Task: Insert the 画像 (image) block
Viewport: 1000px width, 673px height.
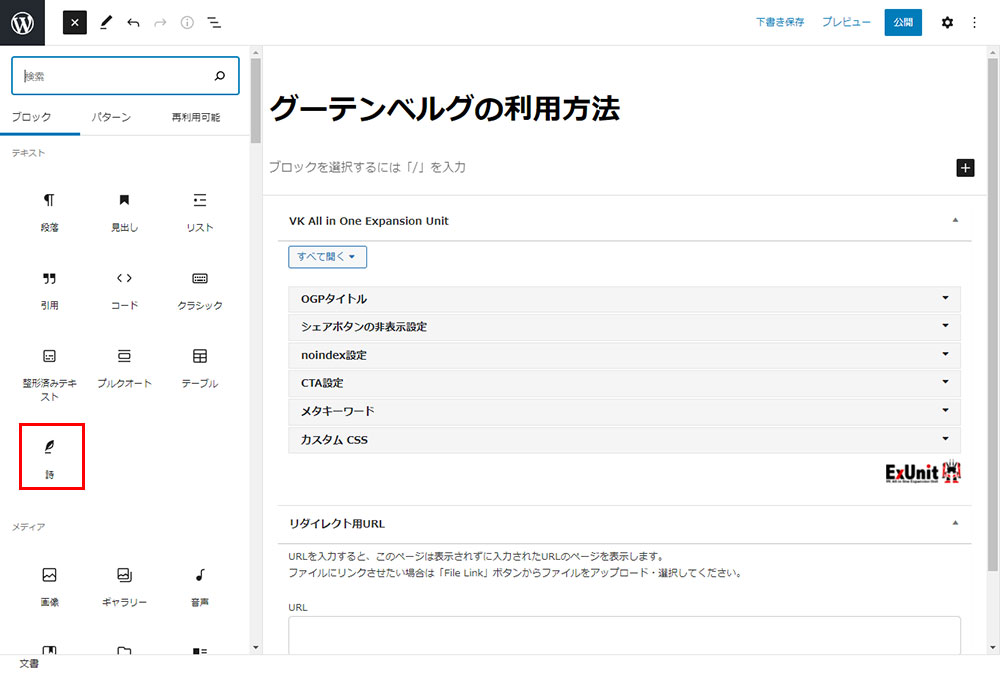Action: coord(49,586)
